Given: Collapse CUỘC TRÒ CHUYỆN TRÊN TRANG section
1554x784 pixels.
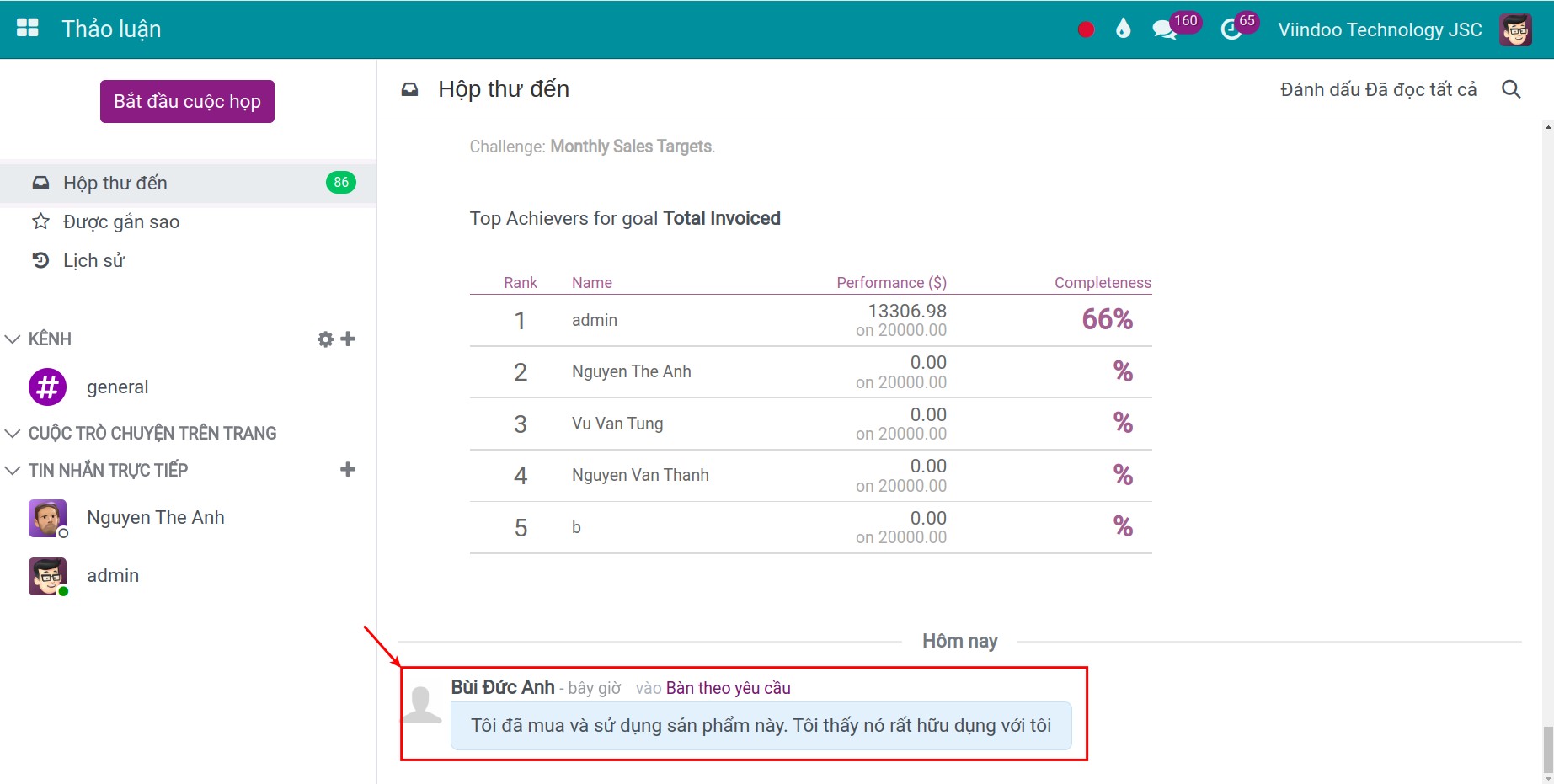Looking at the screenshot, I should click(13, 434).
